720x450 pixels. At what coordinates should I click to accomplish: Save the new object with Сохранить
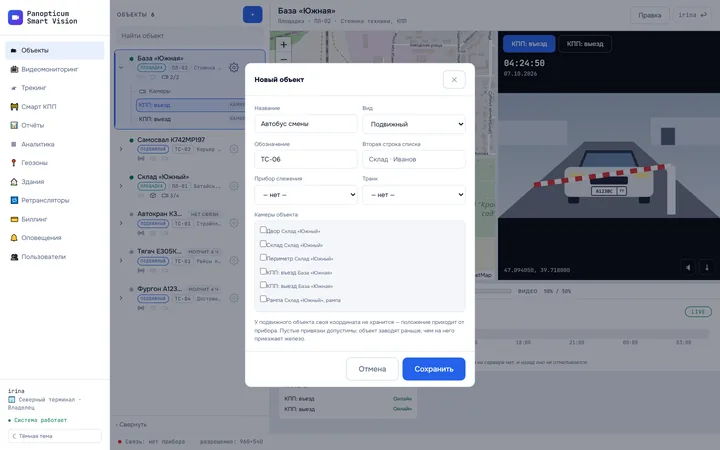click(x=434, y=369)
